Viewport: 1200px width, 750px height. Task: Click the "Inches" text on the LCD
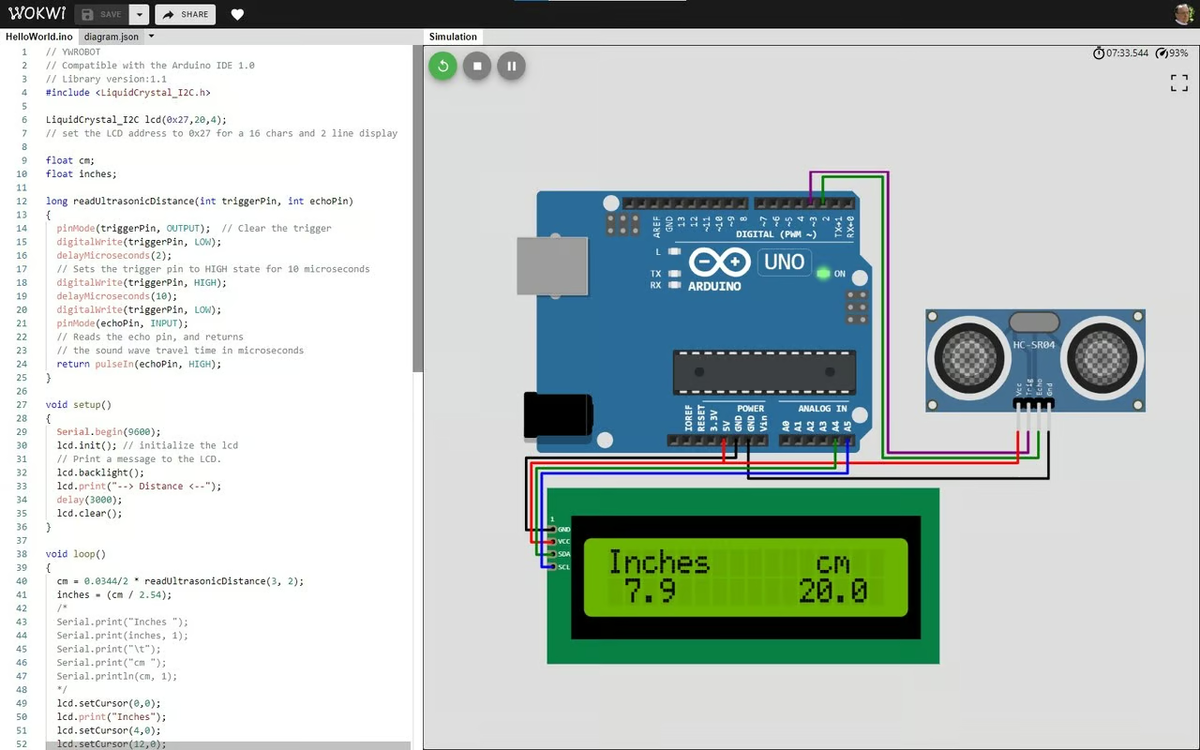[659, 563]
